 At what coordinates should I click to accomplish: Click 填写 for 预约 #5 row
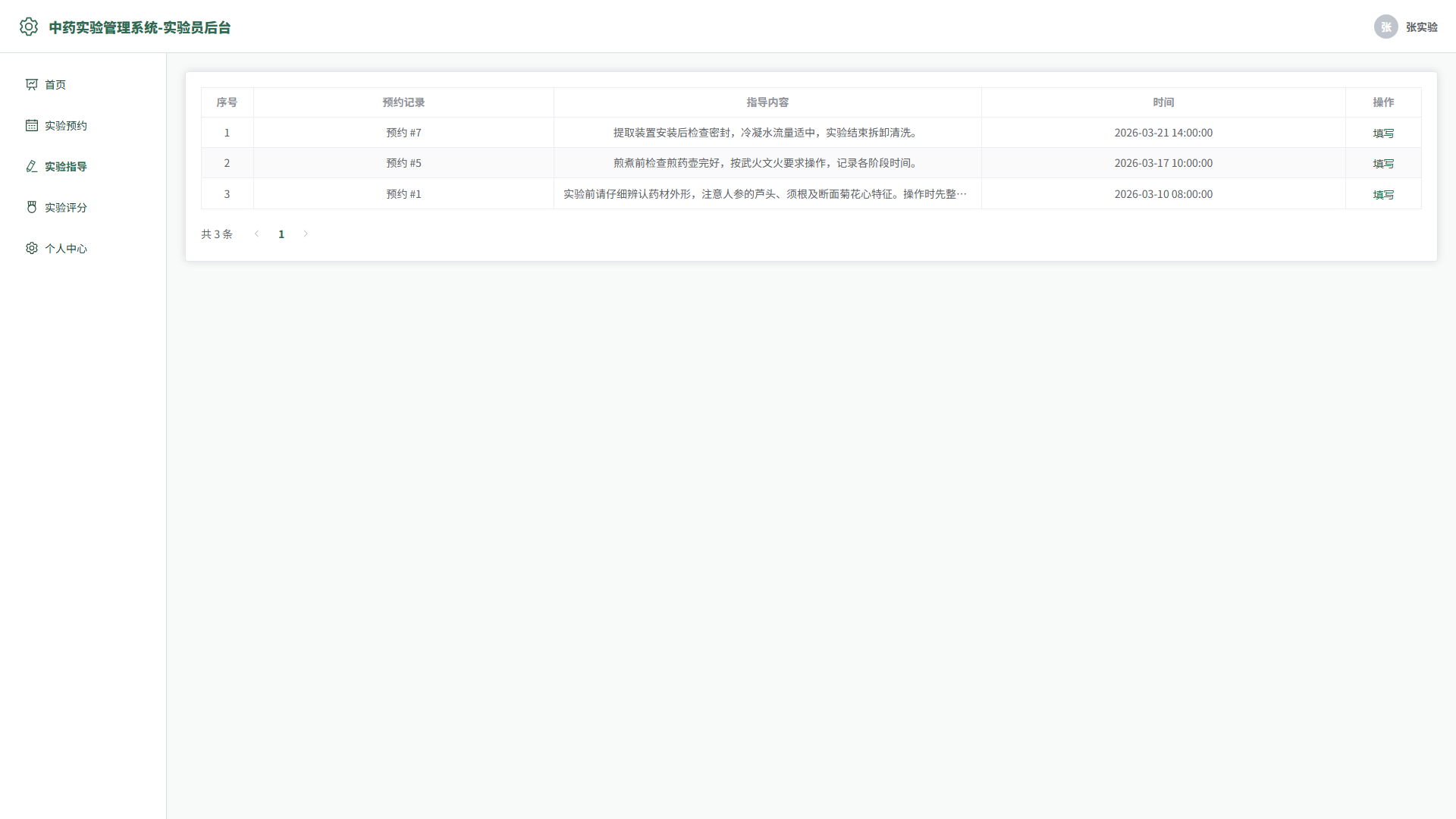coord(1383,163)
